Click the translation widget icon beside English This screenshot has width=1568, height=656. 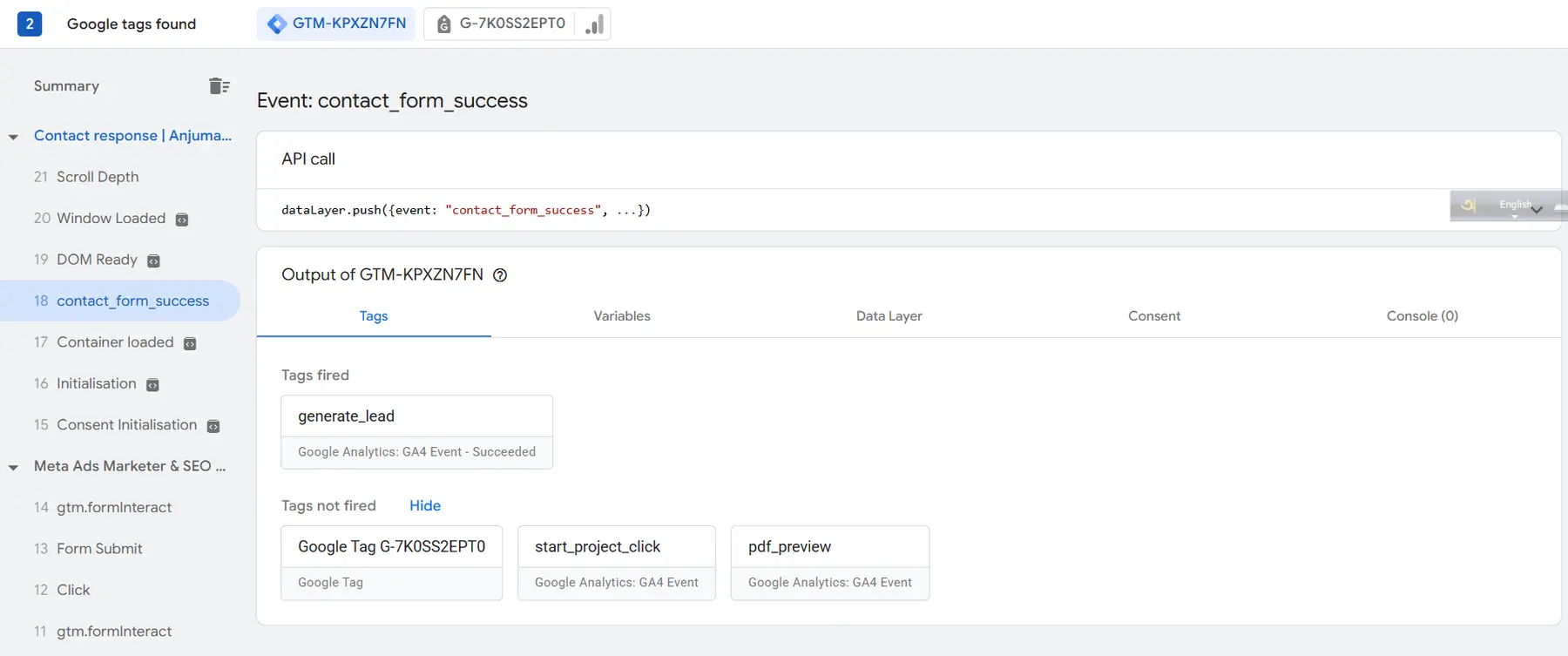pos(1469,206)
